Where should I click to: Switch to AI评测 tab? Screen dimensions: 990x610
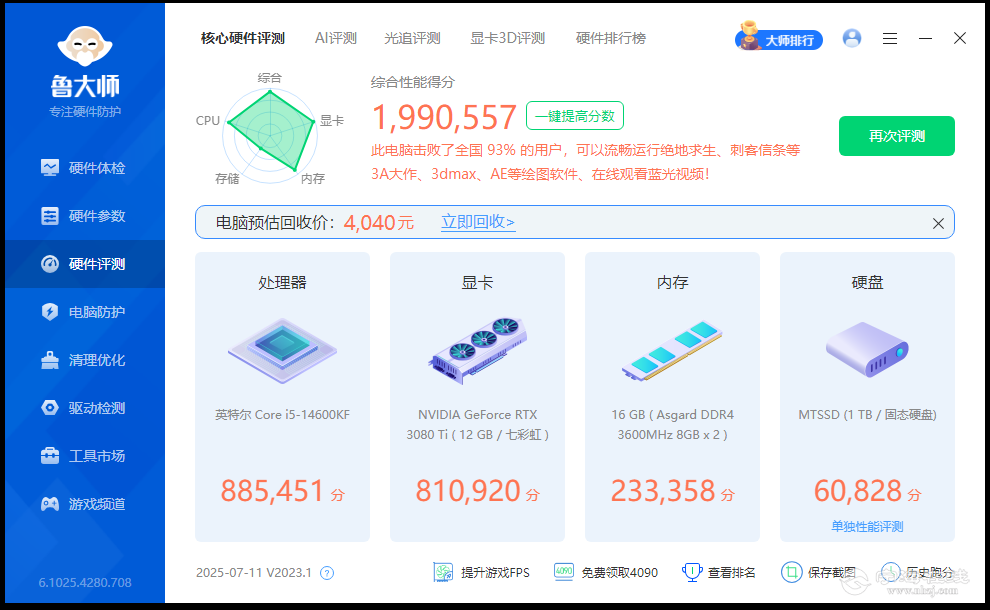point(336,39)
